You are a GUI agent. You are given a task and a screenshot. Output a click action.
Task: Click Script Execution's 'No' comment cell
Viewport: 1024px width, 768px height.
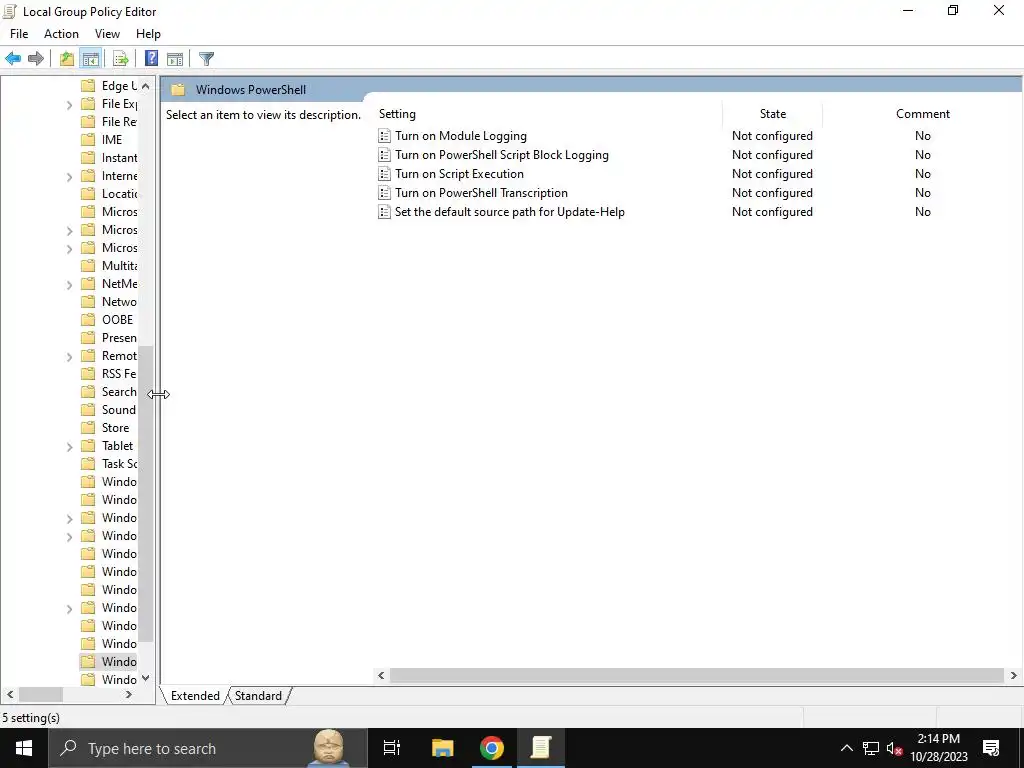point(923,174)
